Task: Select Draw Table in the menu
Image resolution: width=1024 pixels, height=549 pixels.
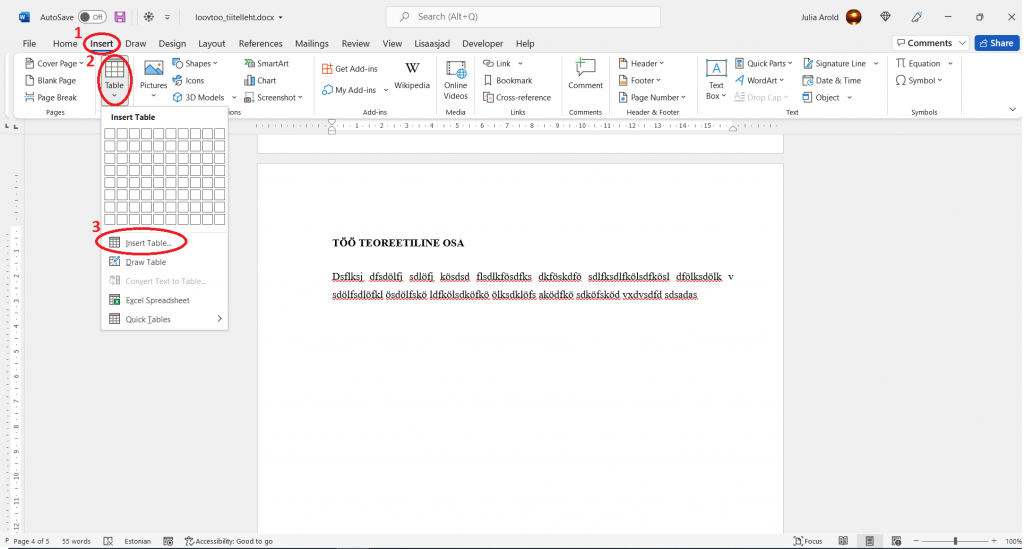Action: [164, 262]
